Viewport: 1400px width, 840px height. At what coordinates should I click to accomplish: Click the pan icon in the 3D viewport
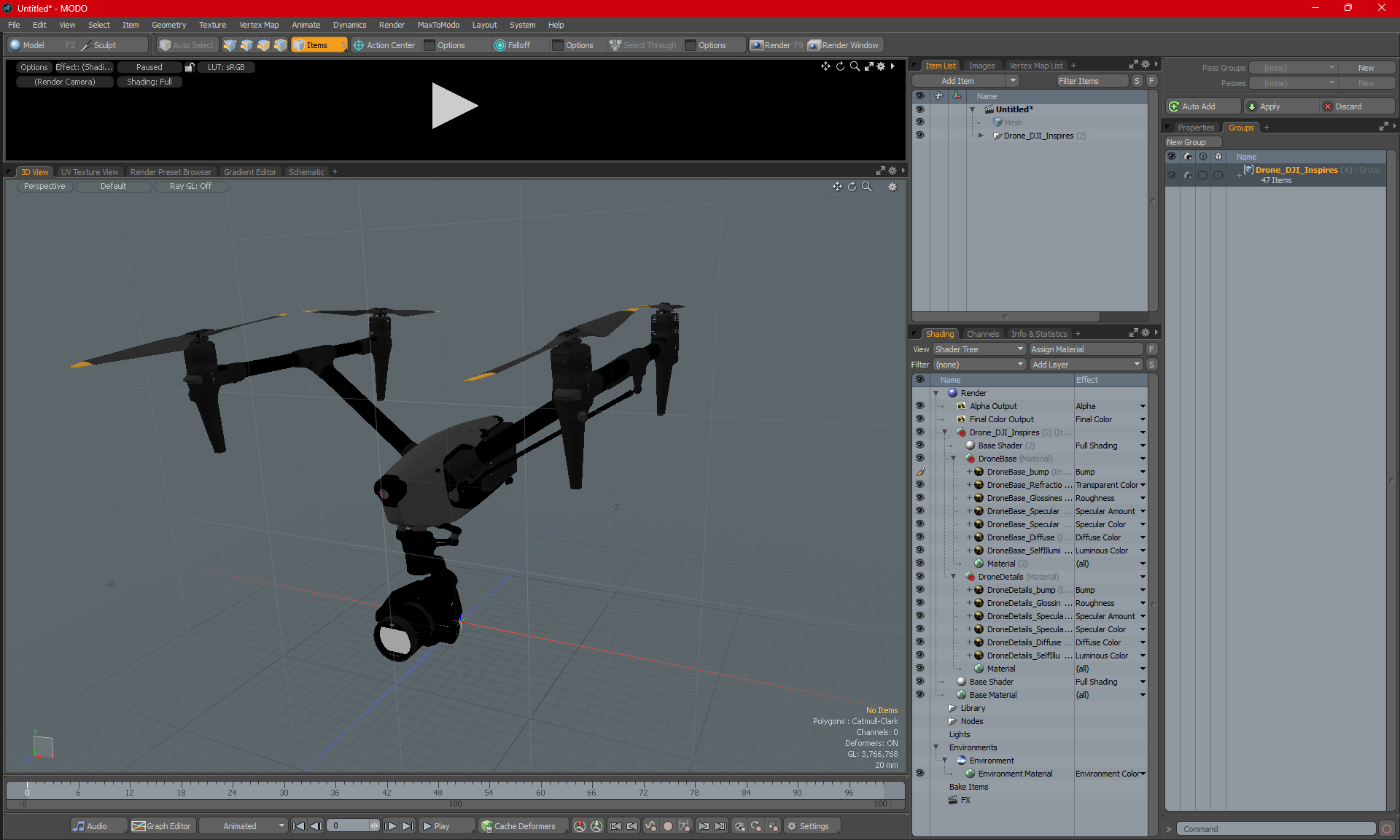(837, 187)
